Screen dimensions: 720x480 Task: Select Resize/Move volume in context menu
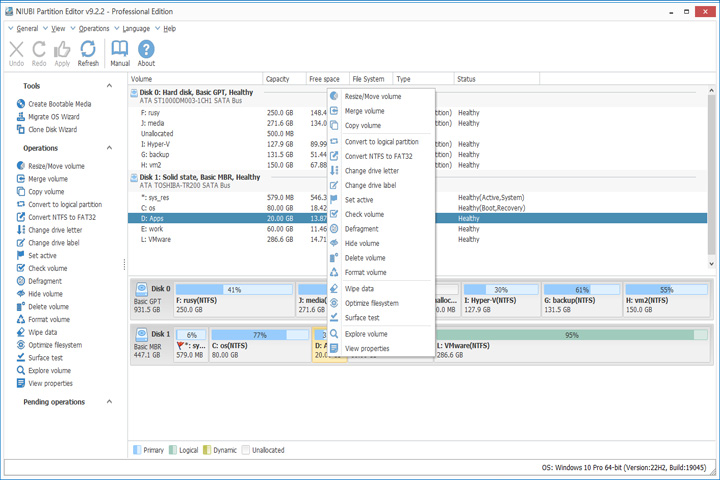(373, 96)
